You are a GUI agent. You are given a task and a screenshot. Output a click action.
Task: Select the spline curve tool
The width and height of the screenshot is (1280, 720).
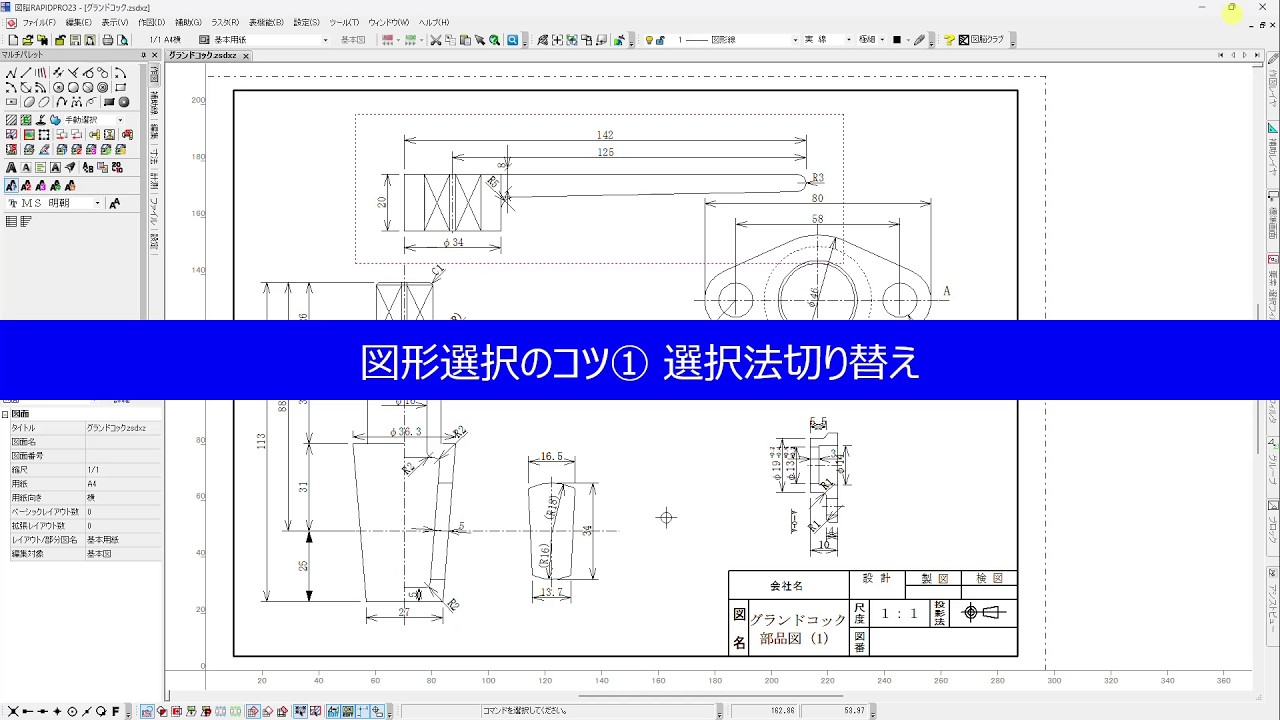(62, 102)
